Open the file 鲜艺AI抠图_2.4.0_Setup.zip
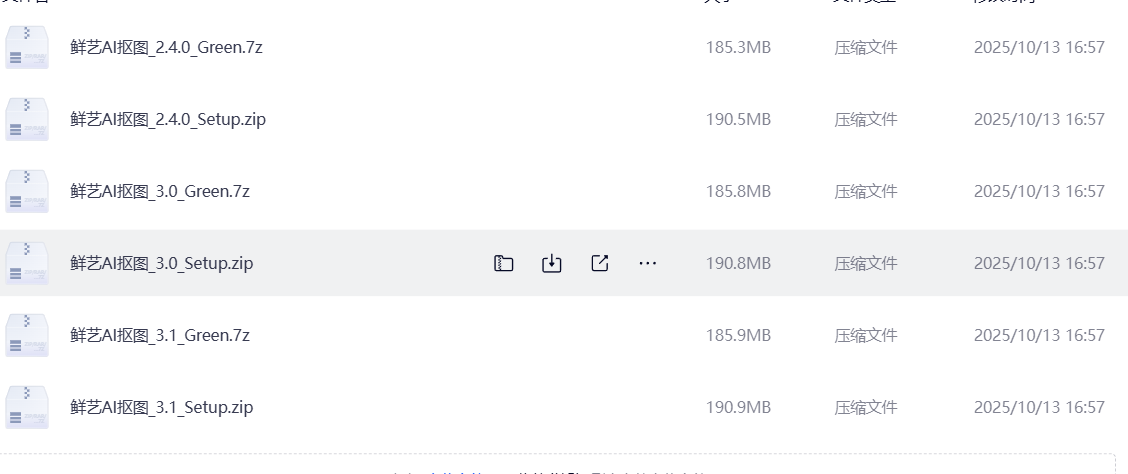1128x474 pixels. click(x=168, y=119)
